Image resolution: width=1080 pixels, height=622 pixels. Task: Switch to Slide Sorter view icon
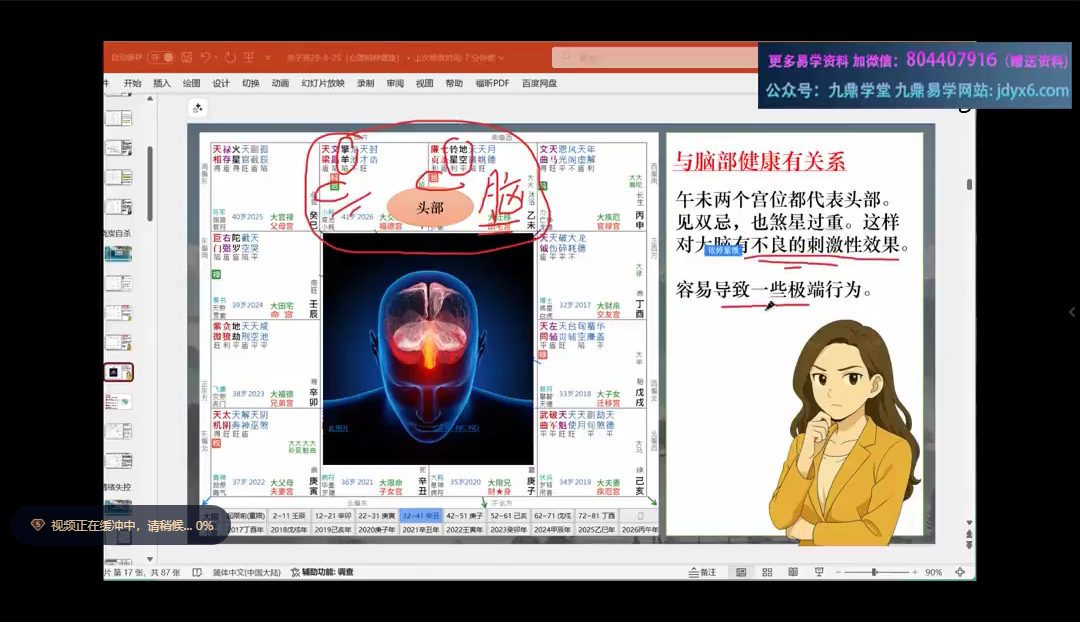pos(767,572)
